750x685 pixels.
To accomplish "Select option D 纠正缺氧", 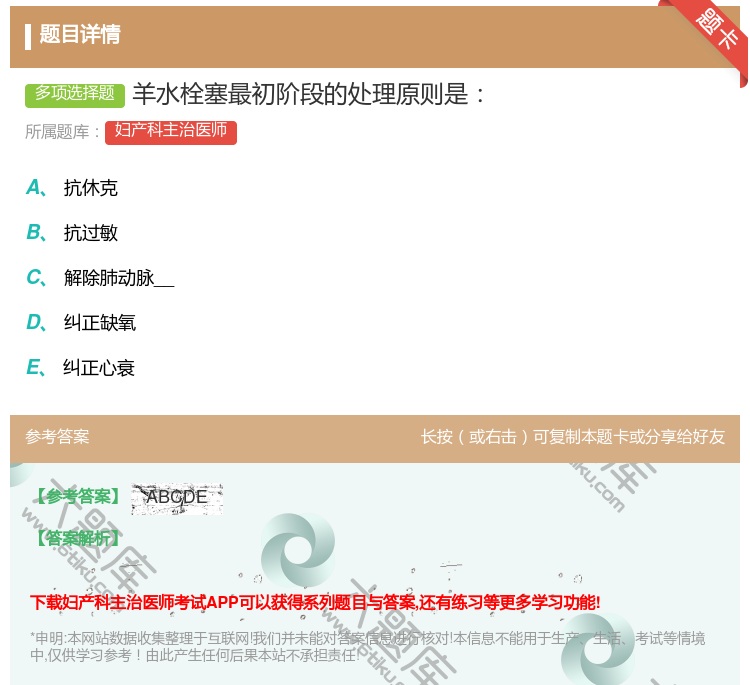I will click(x=81, y=322).
